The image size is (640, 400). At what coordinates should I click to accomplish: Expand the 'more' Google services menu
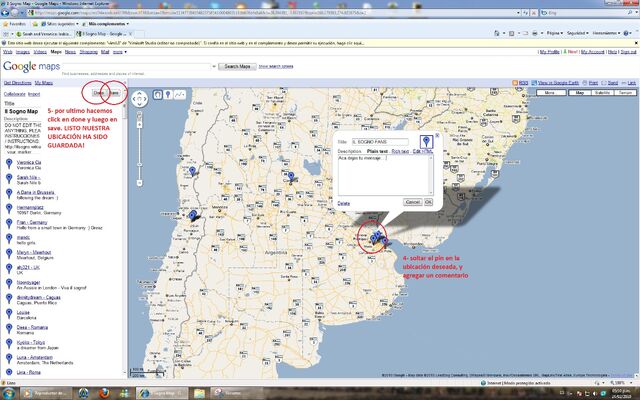120,52
